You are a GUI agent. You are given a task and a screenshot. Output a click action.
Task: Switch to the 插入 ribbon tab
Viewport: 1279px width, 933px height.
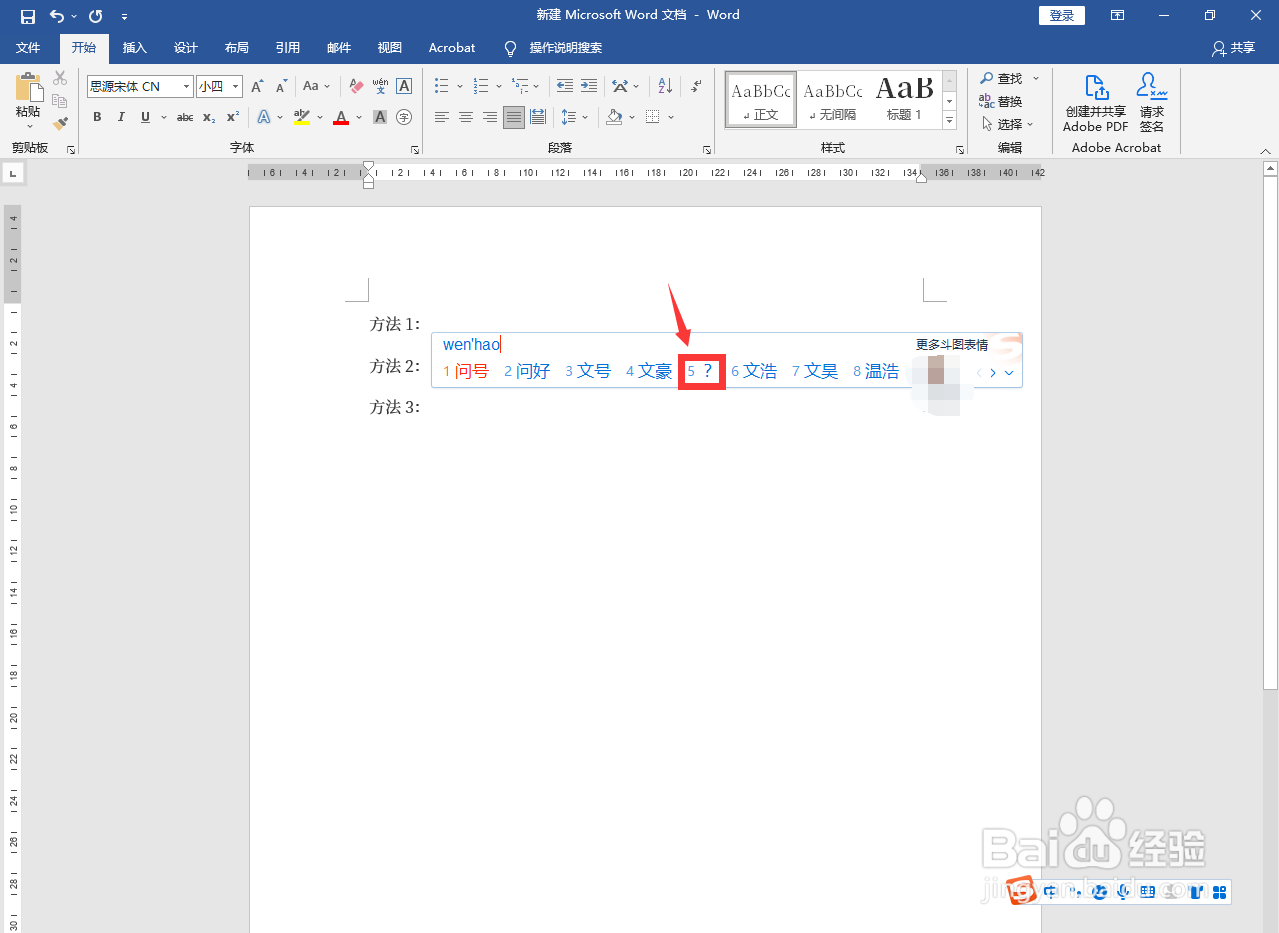tap(135, 47)
